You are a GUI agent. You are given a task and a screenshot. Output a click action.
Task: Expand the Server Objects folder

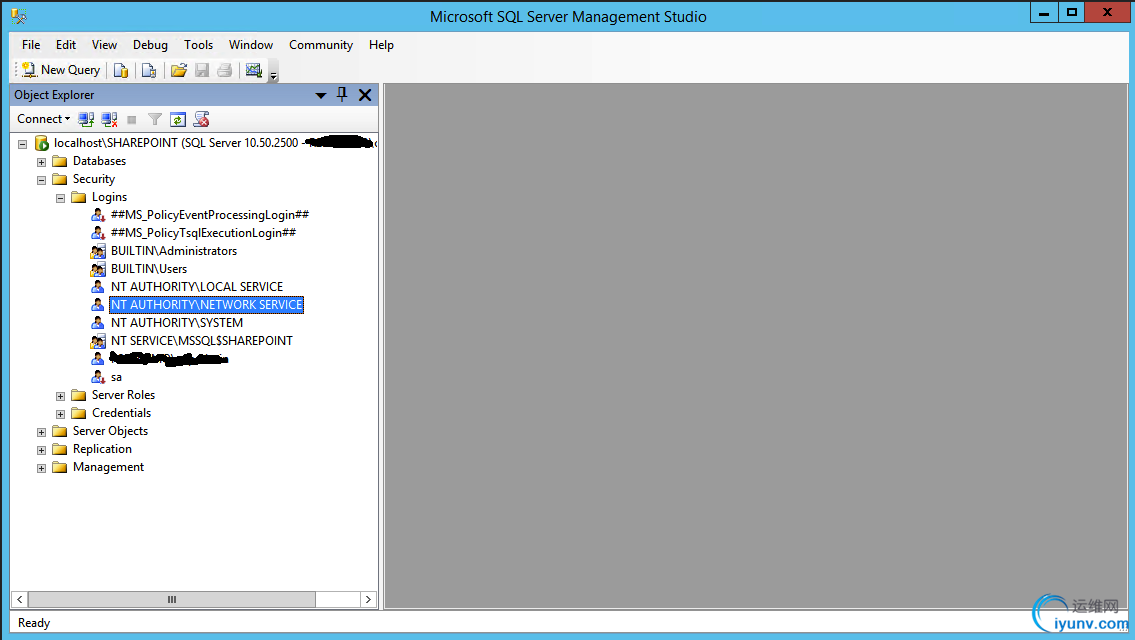click(41, 431)
